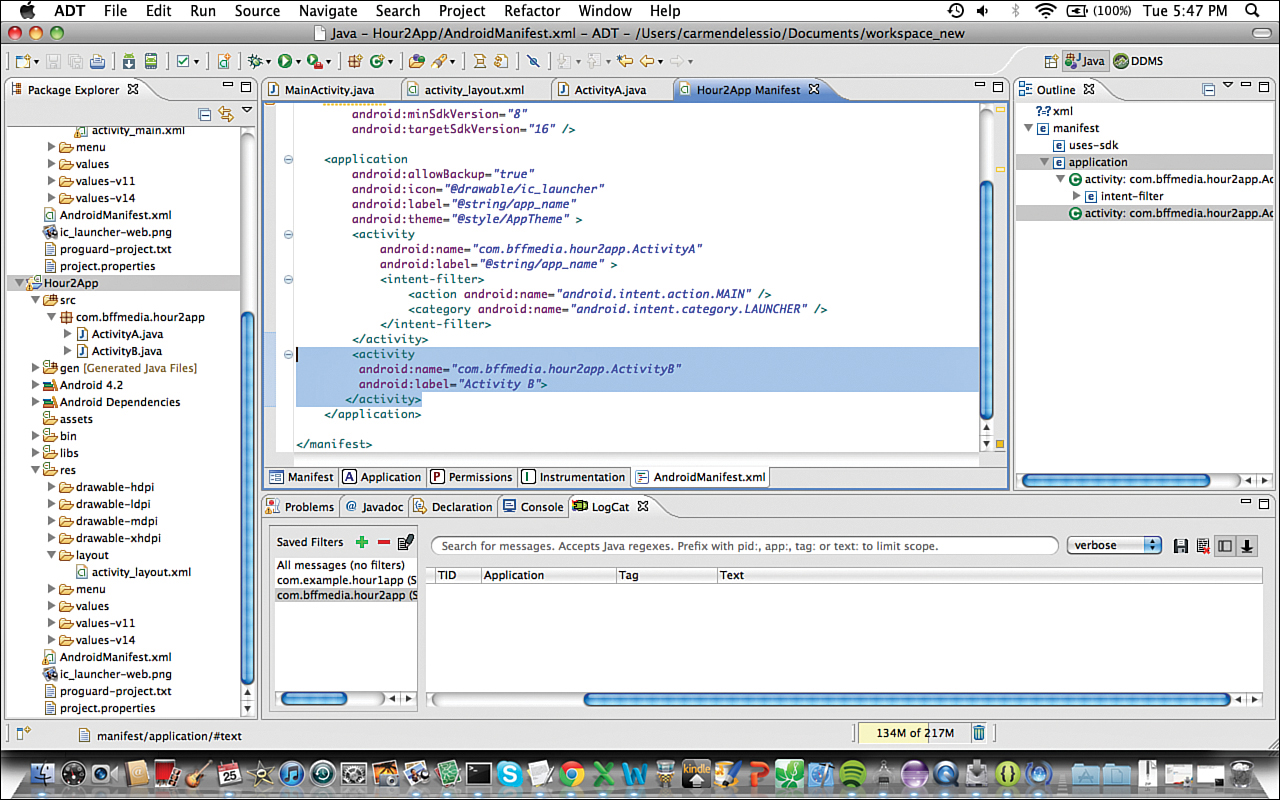This screenshot has height=800, width=1280.
Task: Click the Clear LogCat log icon
Action: point(1202,546)
